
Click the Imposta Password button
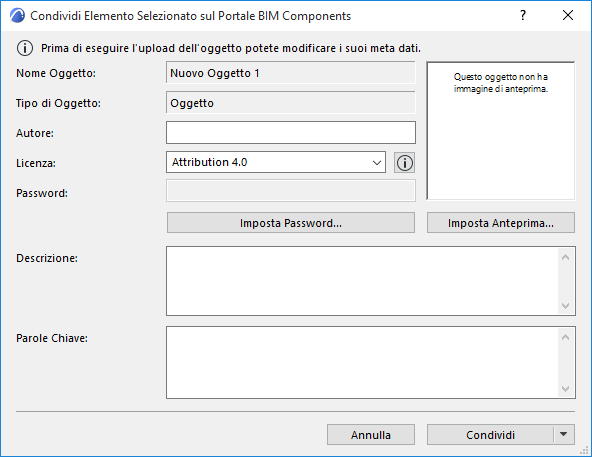(x=291, y=223)
